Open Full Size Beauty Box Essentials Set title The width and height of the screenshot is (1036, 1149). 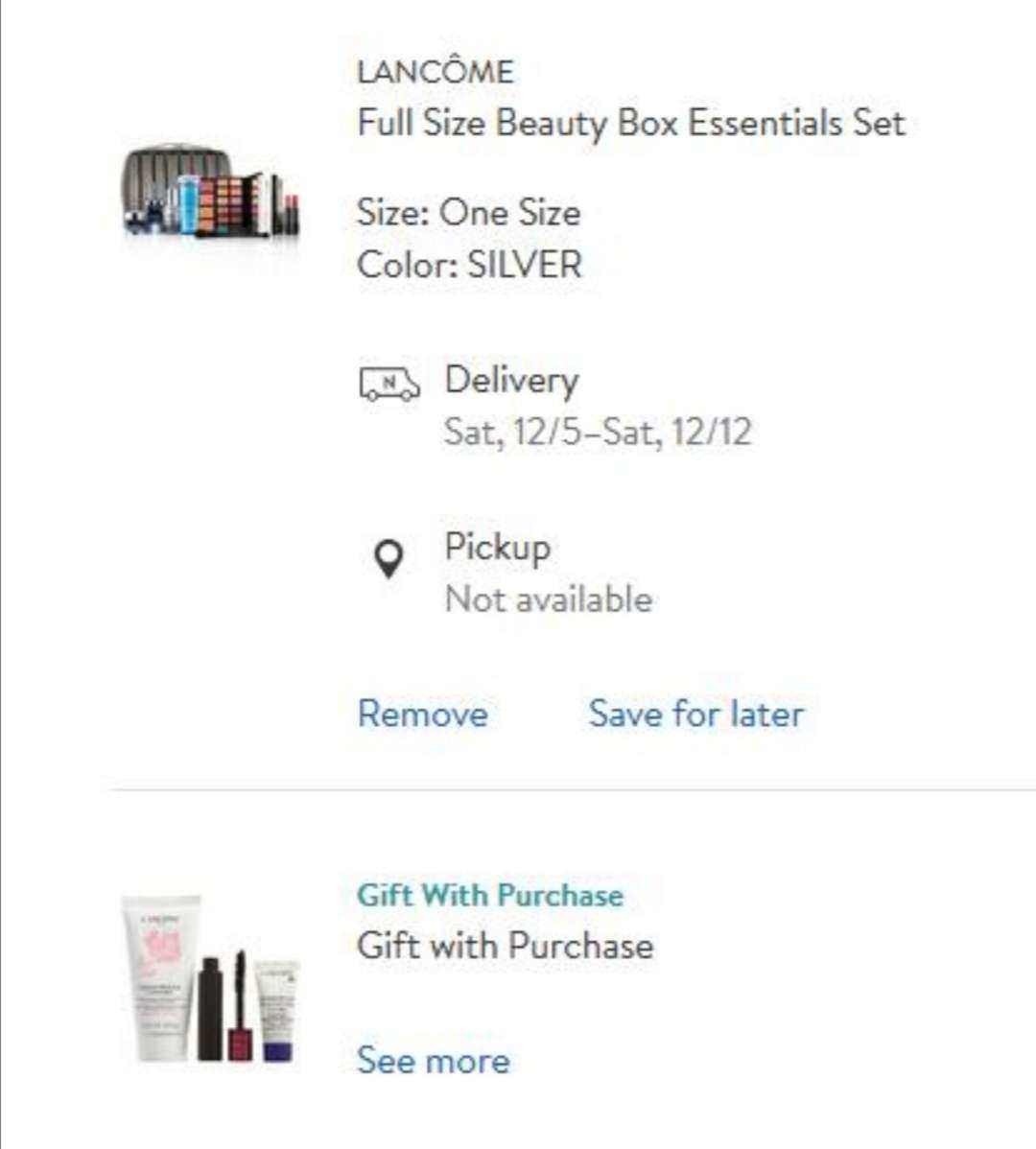[631, 123]
